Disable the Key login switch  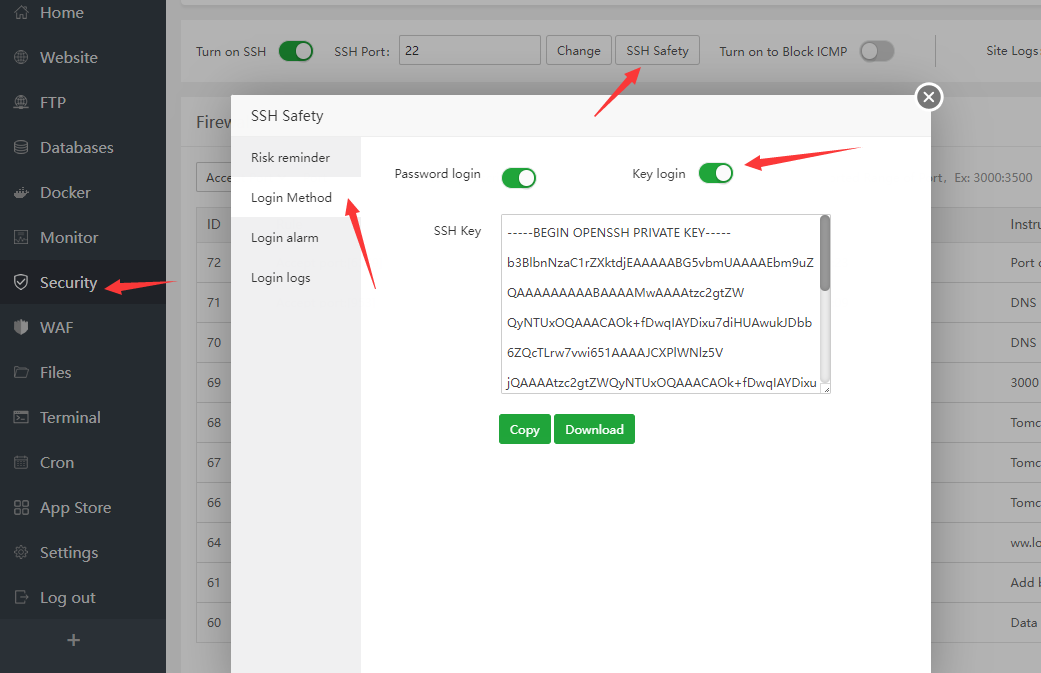pyautogui.click(x=716, y=173)
